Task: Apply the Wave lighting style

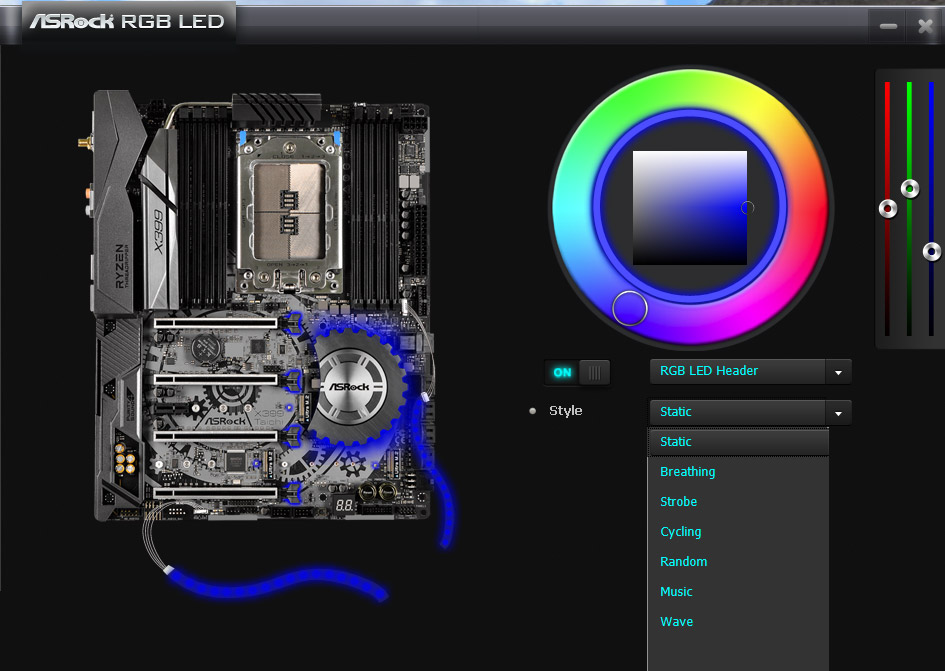Action: coord(677,622)
